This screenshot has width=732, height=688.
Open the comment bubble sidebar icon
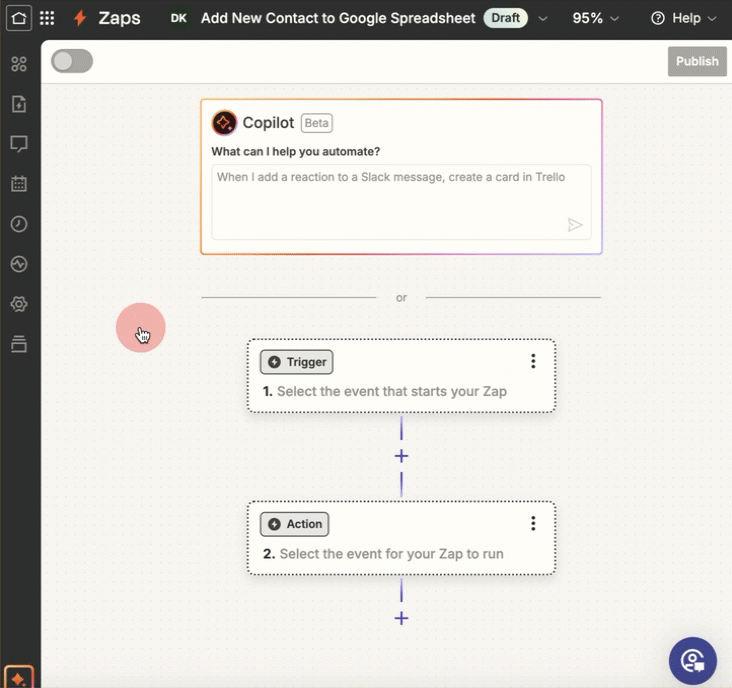[x=19, y=144]
